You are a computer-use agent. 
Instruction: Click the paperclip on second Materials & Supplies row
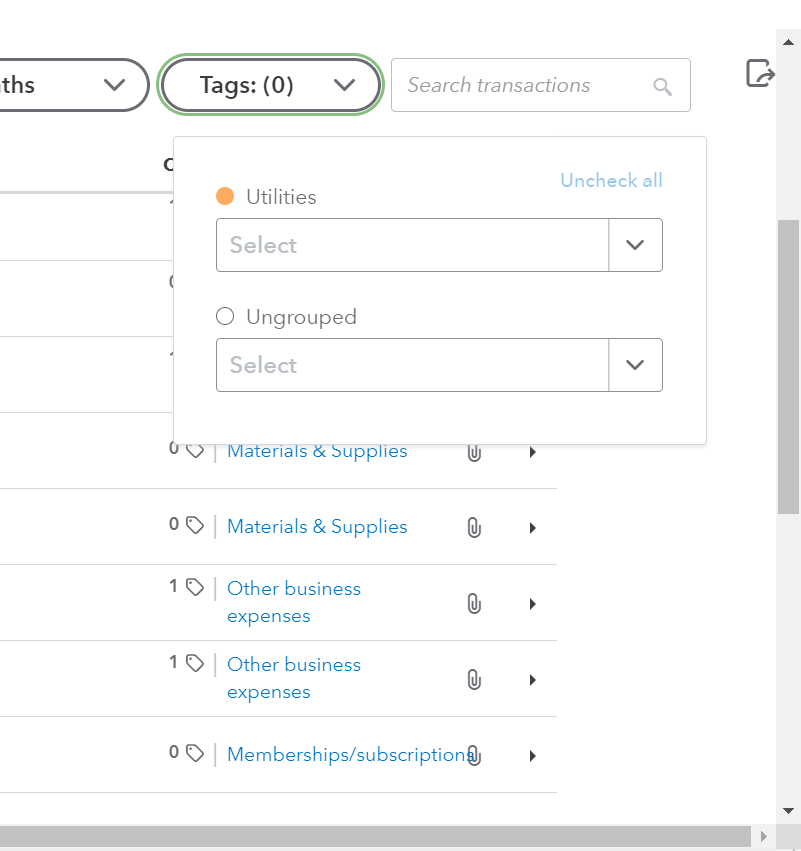click(x=473, y=527)
